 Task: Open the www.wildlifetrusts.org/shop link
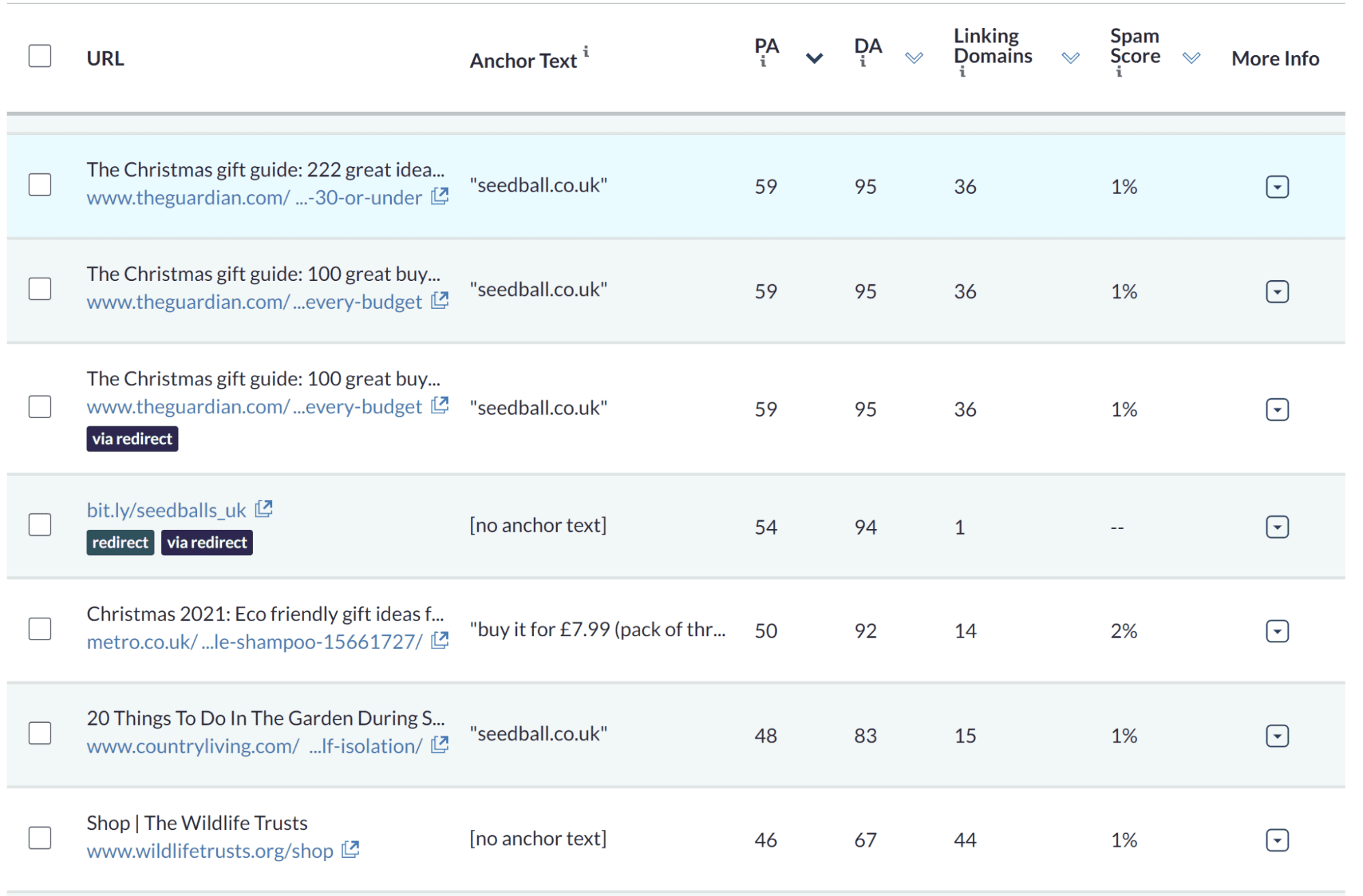point(210,850)
